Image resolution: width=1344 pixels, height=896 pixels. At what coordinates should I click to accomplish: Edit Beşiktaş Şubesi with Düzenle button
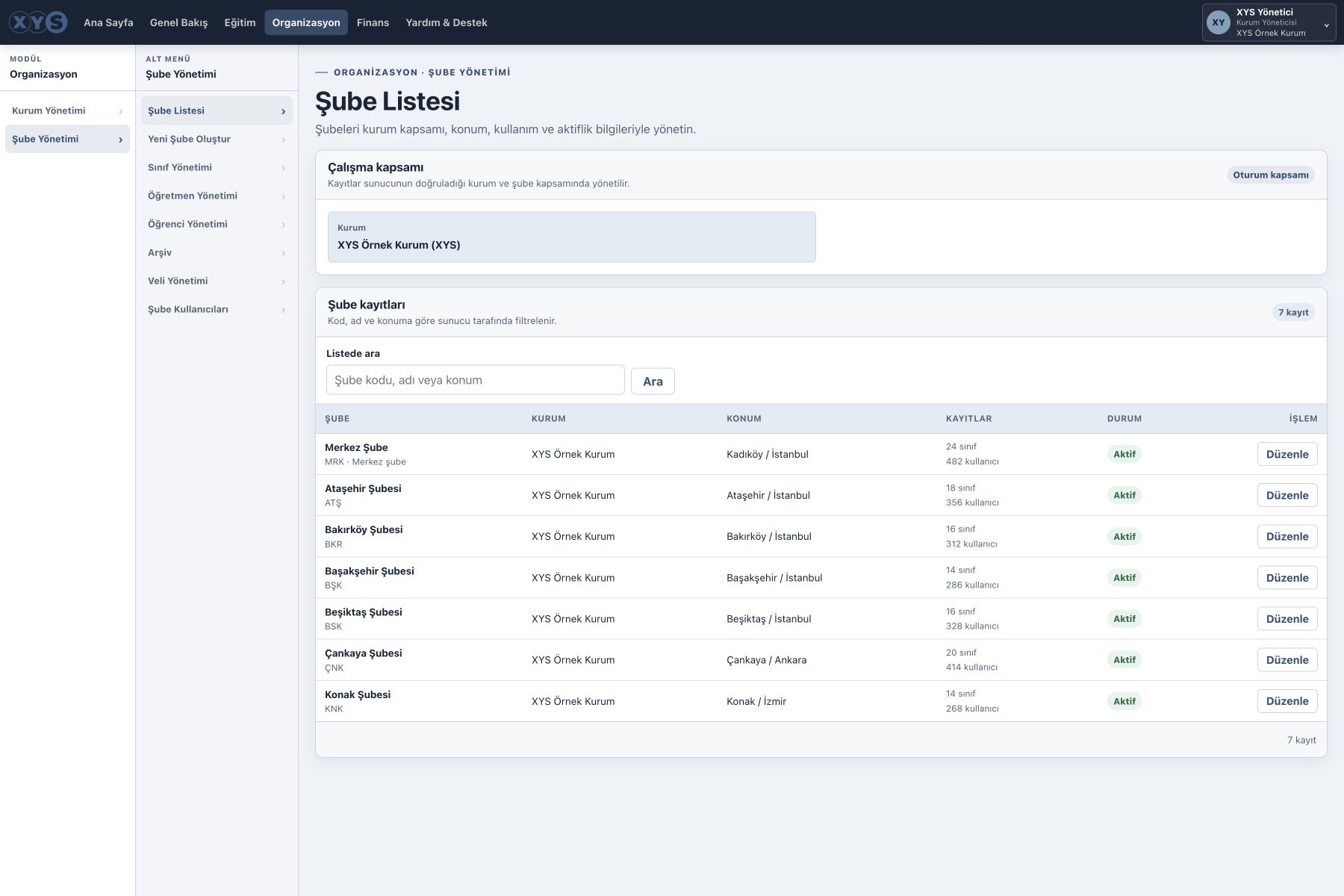tap(1287, 618)
